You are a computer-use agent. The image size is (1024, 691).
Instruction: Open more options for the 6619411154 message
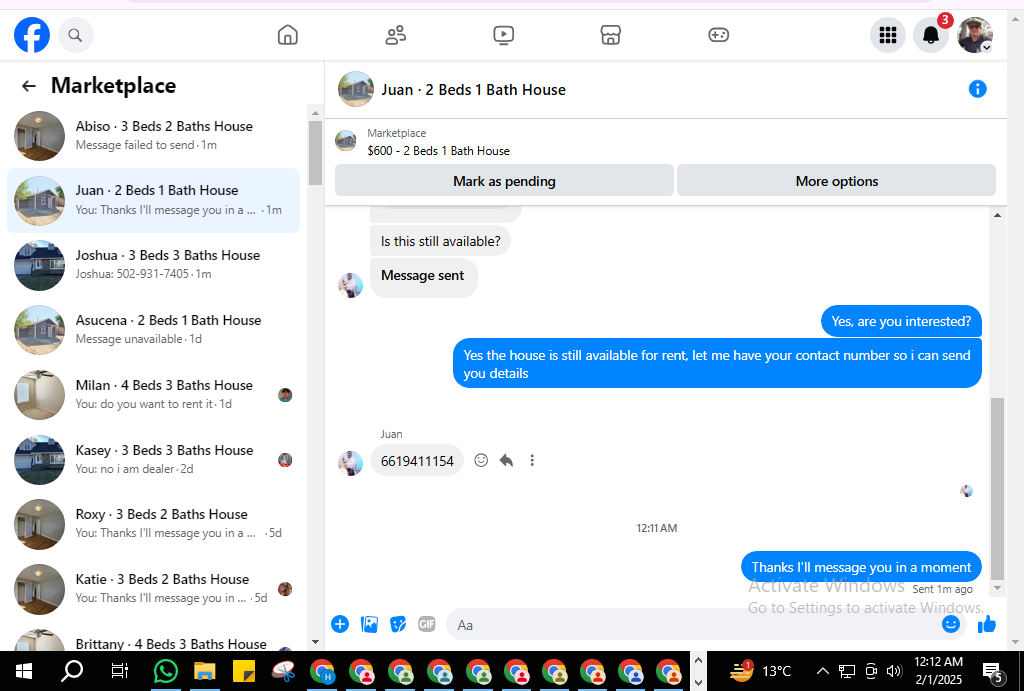coord(532,460)
